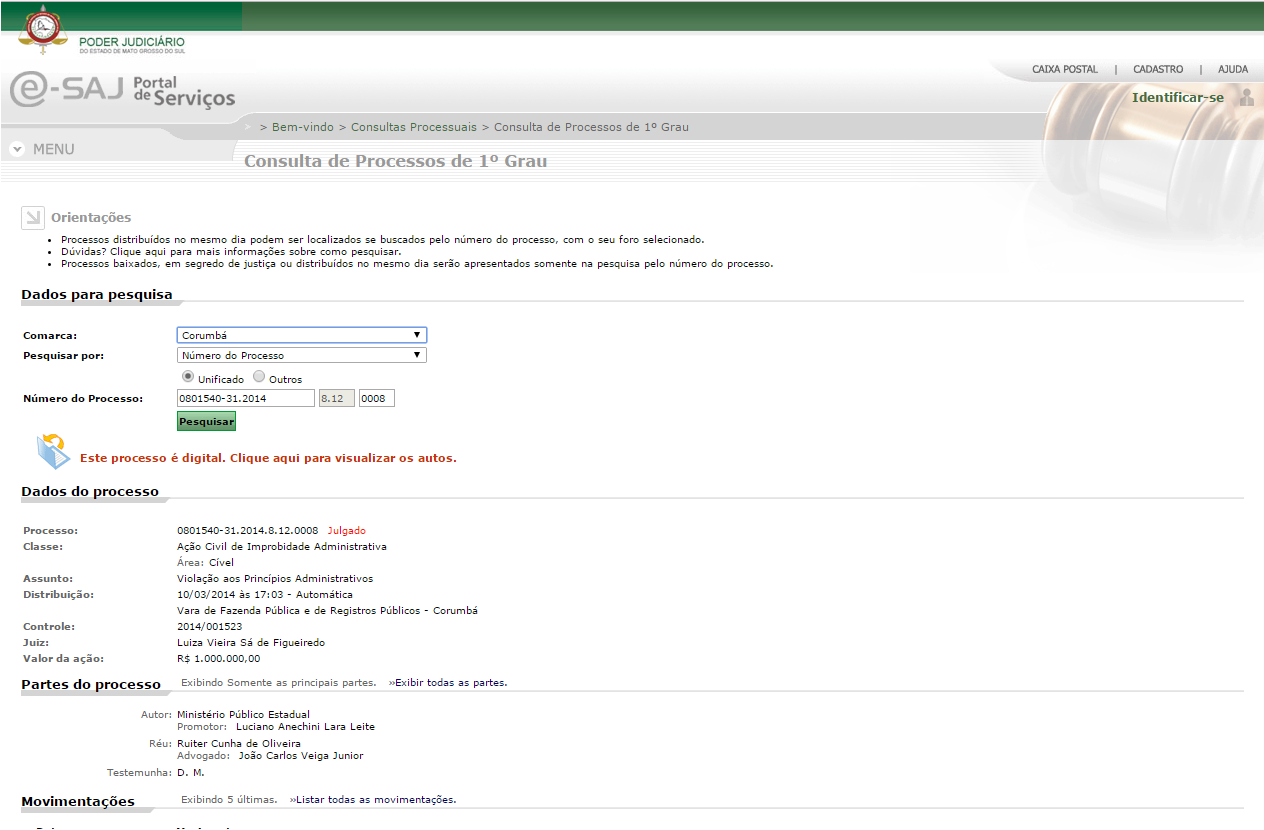Click the Consultas Processuais breadcrumb
This screenshot has width=1264, height=830.
click(x=414, y=127)
